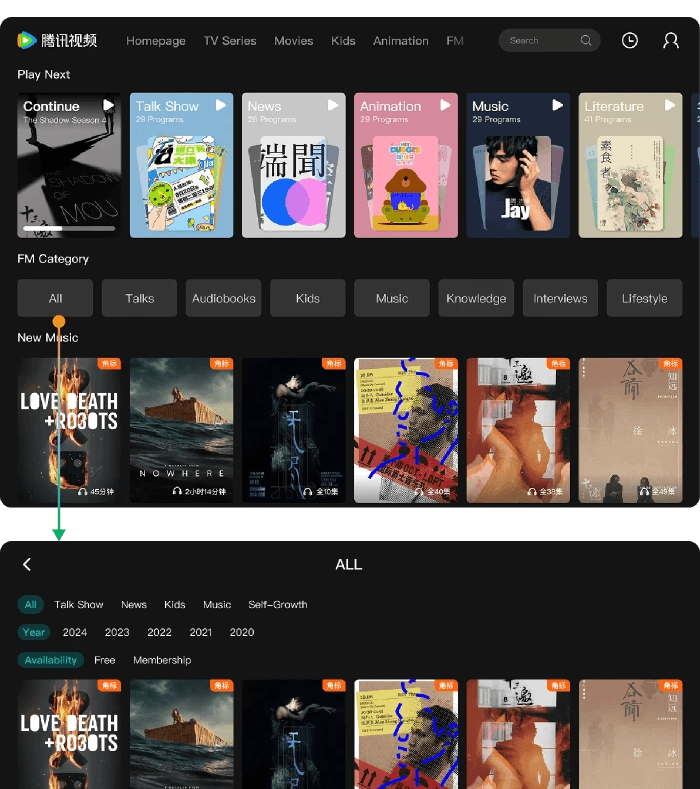
Task: Switch to Kids top navigation tab
Action: [x=343, y=41]
